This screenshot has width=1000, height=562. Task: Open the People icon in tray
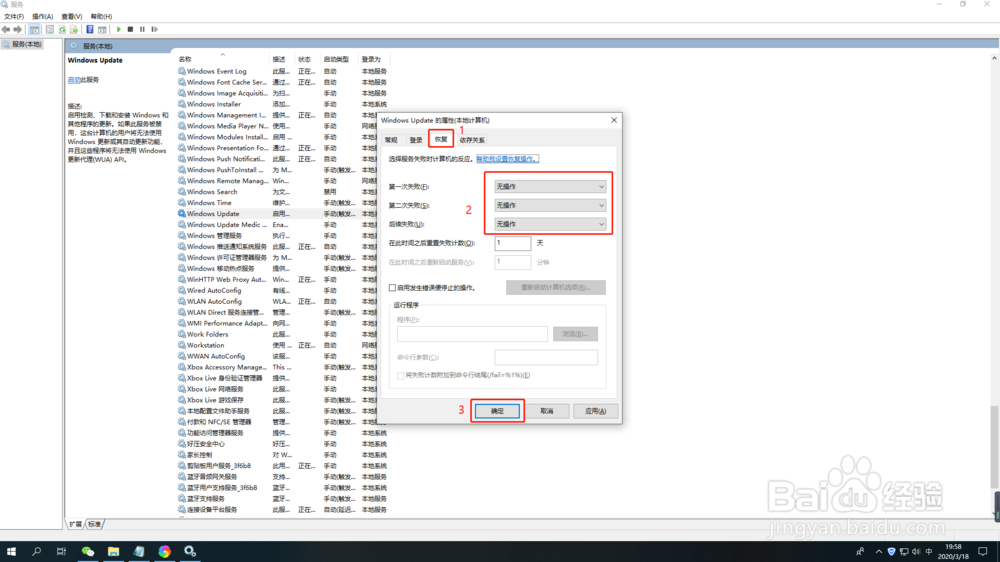[860, 551]
